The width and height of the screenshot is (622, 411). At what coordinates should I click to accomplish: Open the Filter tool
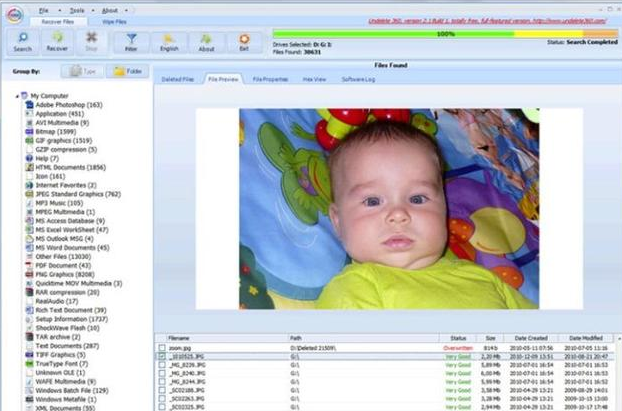(x=131, y=40)
